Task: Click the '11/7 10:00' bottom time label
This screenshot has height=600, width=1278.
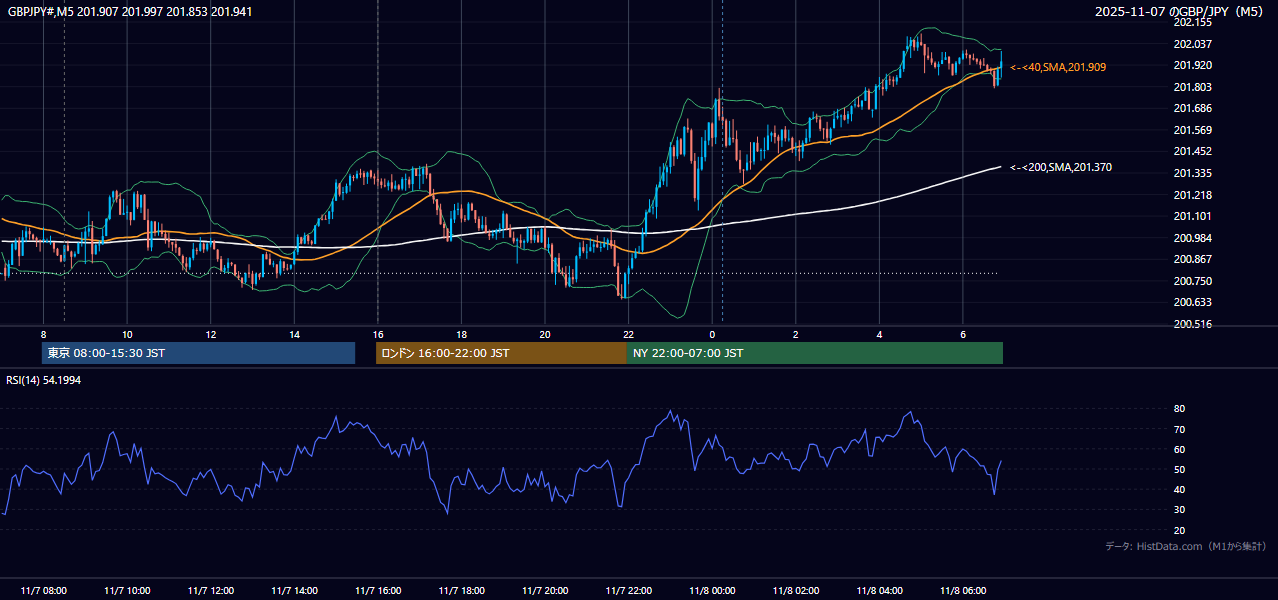Action: tap(127, 591)
